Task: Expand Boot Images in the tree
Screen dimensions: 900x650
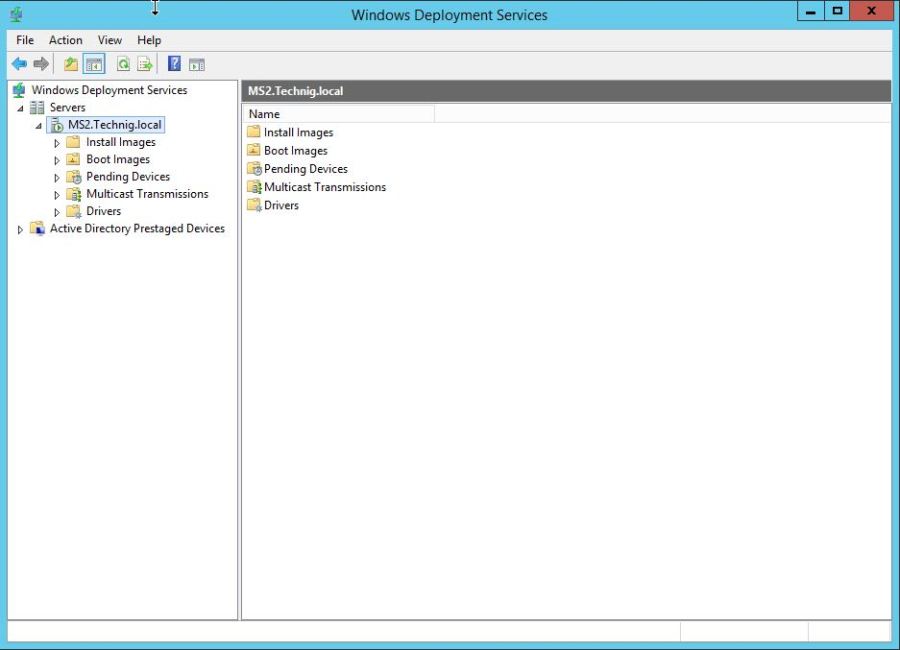Action: point(57,160)
